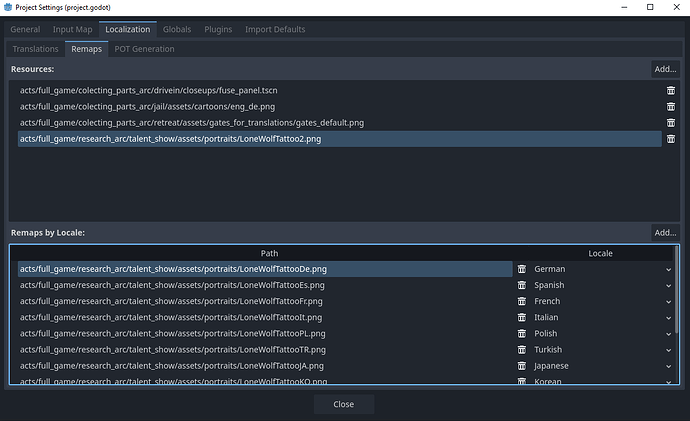
Task: Go to the Globals tab
Action: tap(177, 29)
